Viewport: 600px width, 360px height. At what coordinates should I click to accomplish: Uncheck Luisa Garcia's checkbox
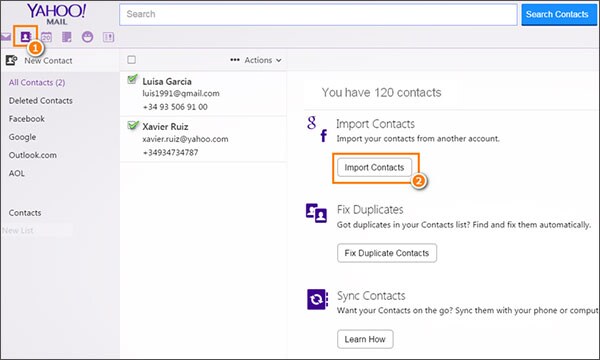[132, 80]
